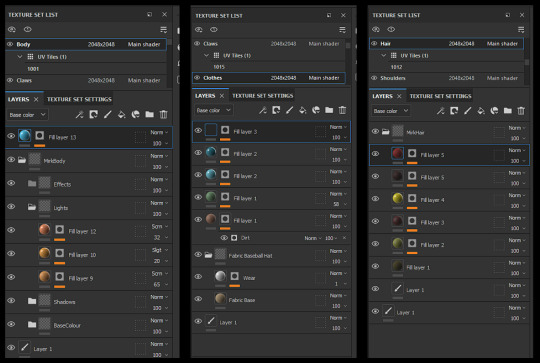Toggle the Dirt effect visibility eye
Screen dimensions: 540x363
click(x=224, y=238)
